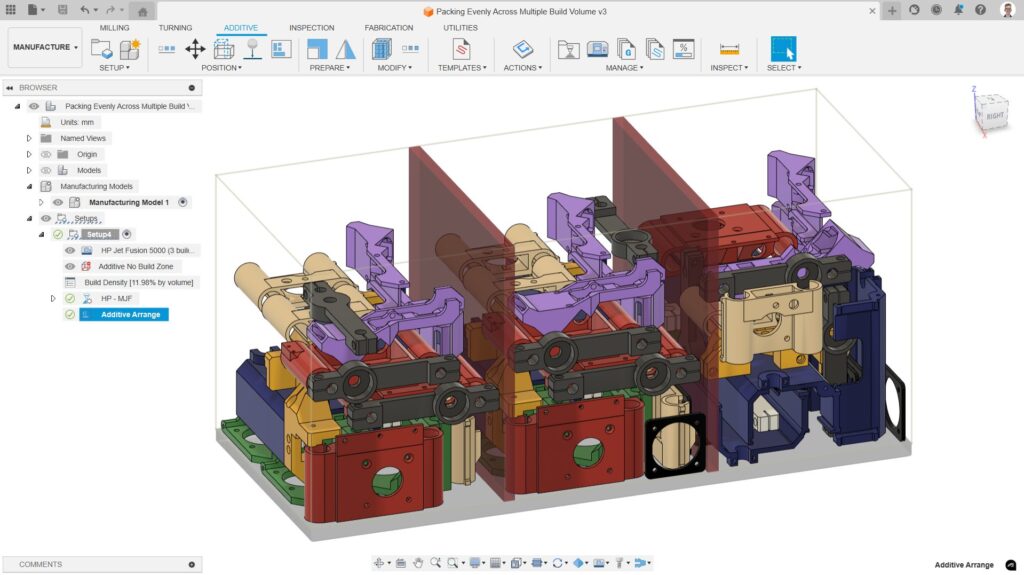Select Build Density 11.98% by volume row

pos(138,282)
